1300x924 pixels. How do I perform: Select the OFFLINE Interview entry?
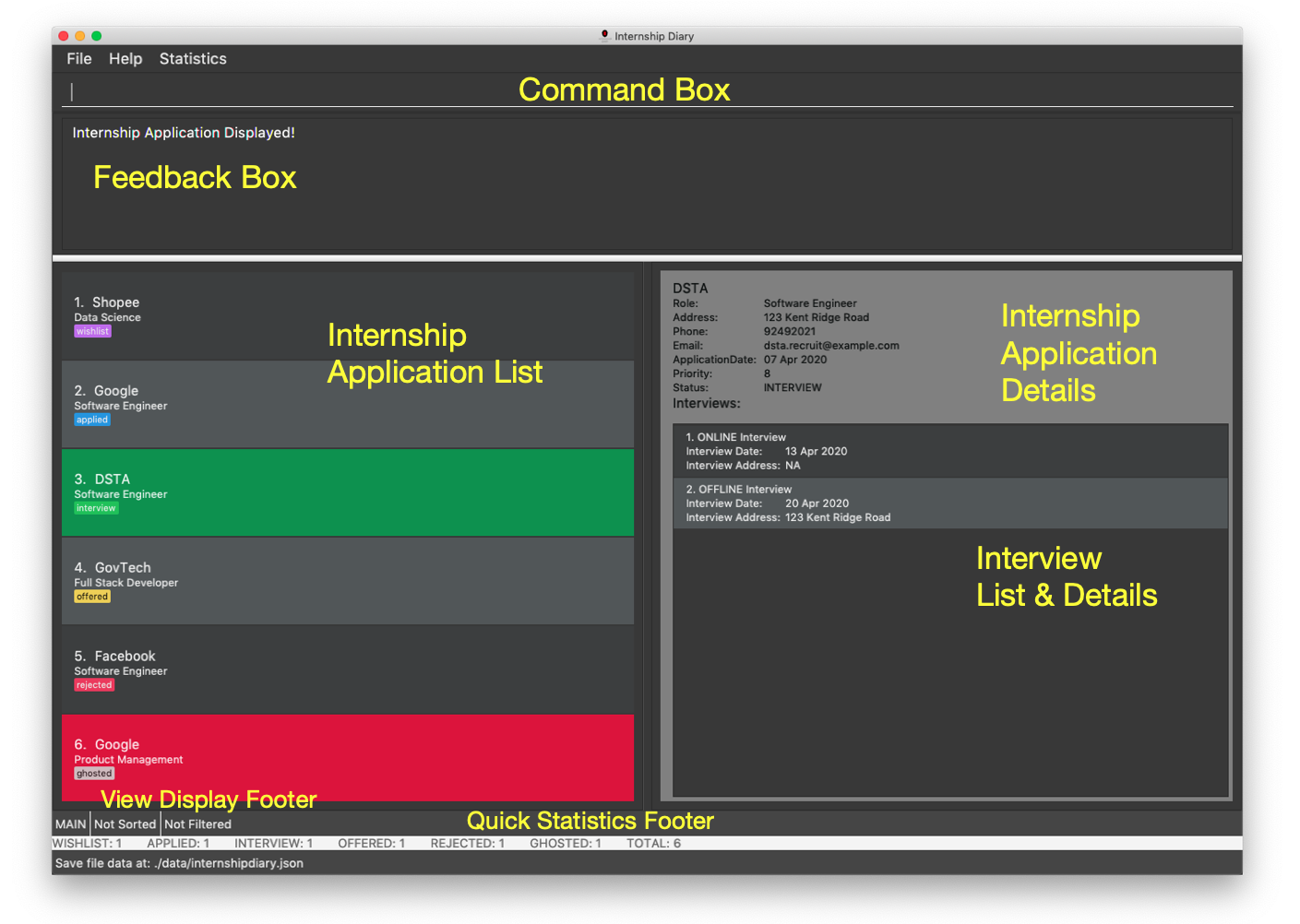pyautogui.click(x=950, y=503)
